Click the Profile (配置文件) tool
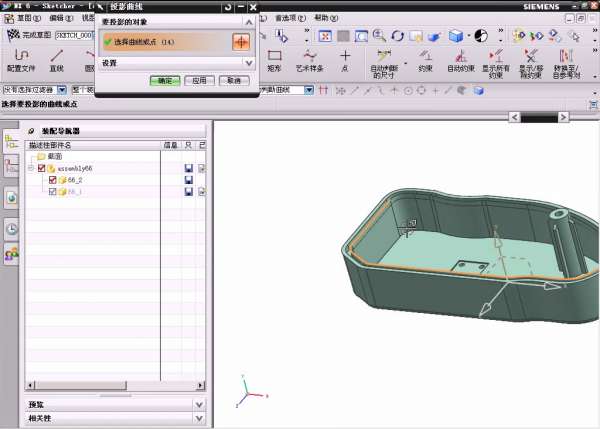 point(20,59)
